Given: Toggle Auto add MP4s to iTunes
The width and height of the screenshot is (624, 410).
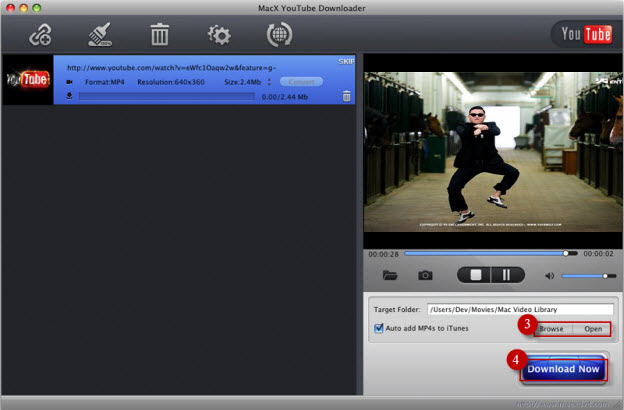Looking at the screenshot, I should 379,328.
